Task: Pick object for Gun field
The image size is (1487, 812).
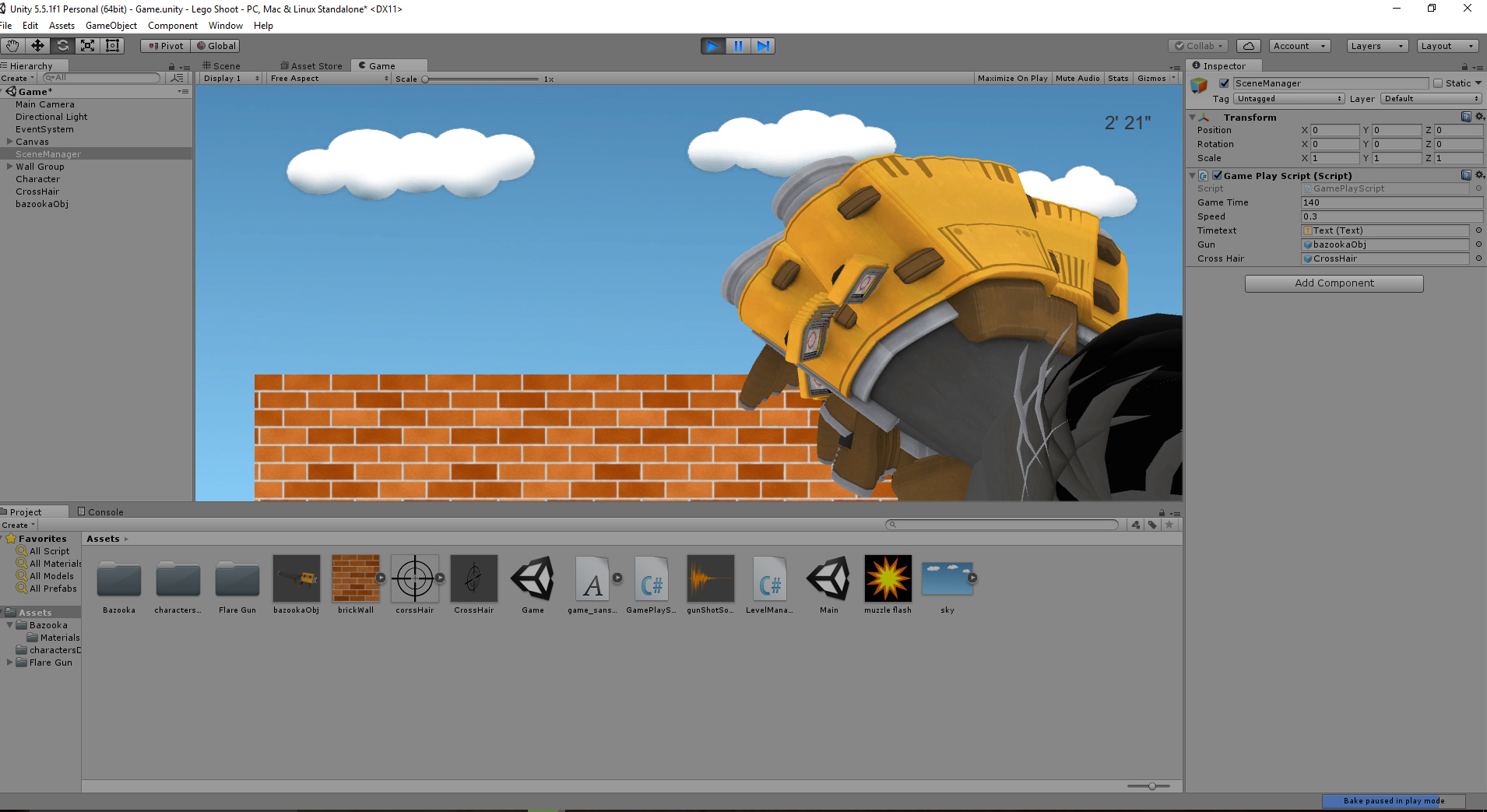Action: (x=1478, y=244)
